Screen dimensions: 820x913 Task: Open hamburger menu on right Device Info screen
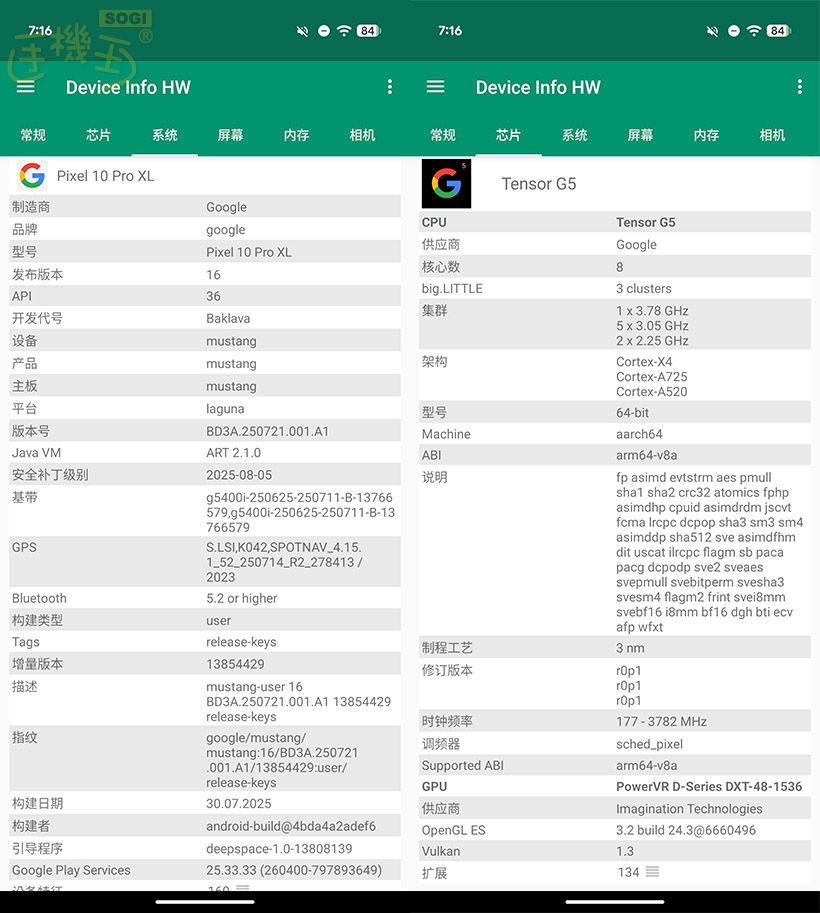pyautogui.click(x=436, y=87)
